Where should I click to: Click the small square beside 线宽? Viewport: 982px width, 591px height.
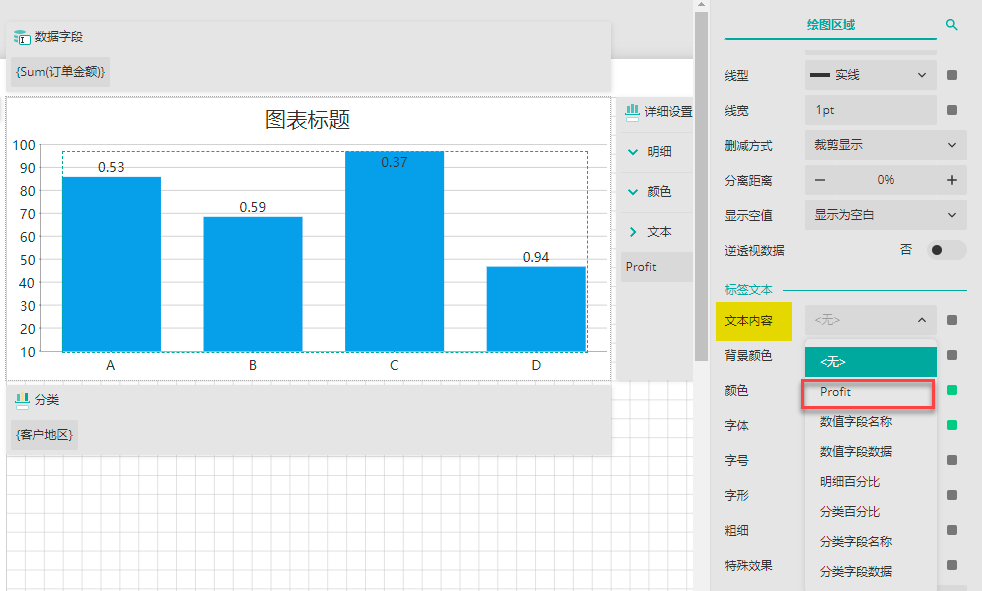[952, 110]
